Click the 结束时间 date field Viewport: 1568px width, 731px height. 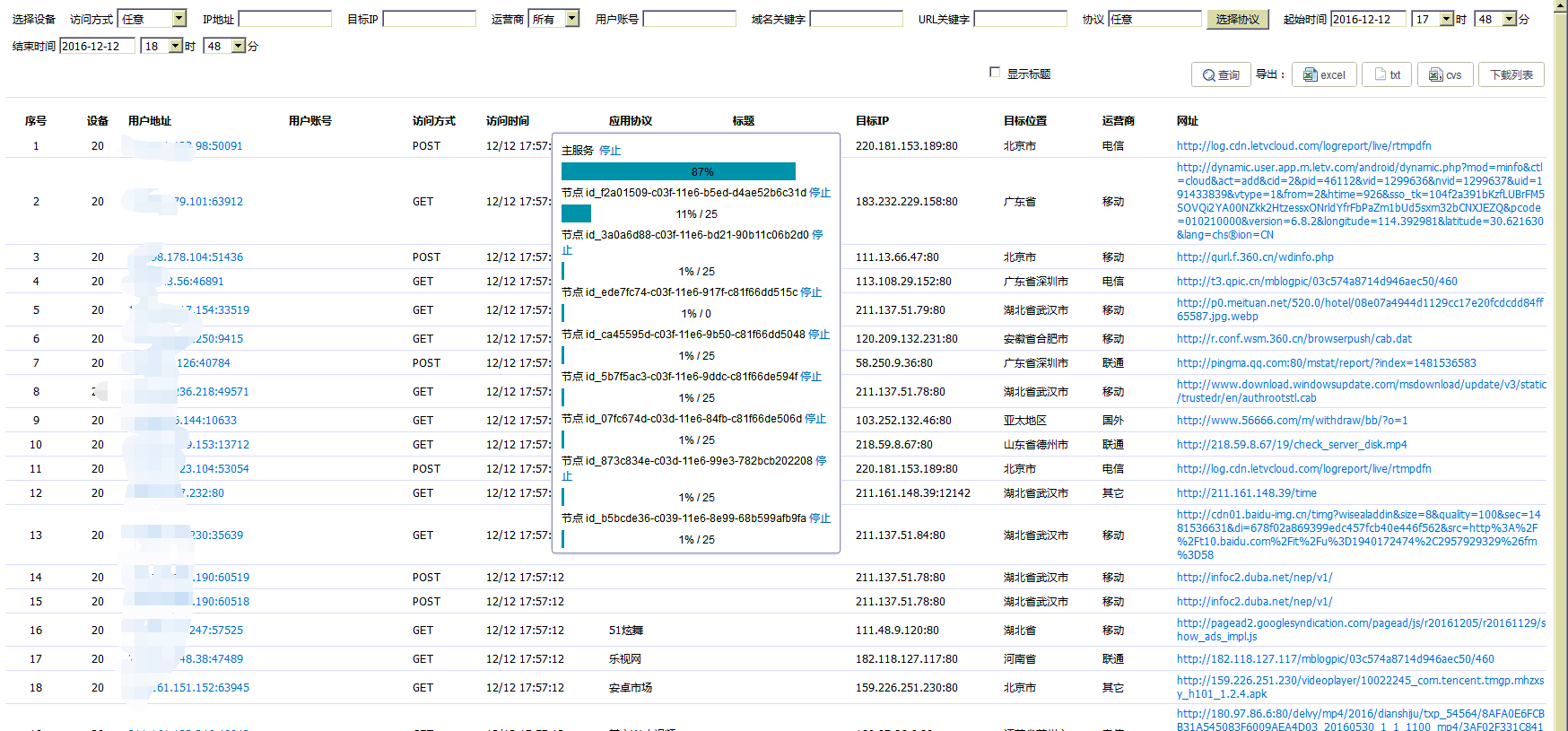click(x=98, y=46)
